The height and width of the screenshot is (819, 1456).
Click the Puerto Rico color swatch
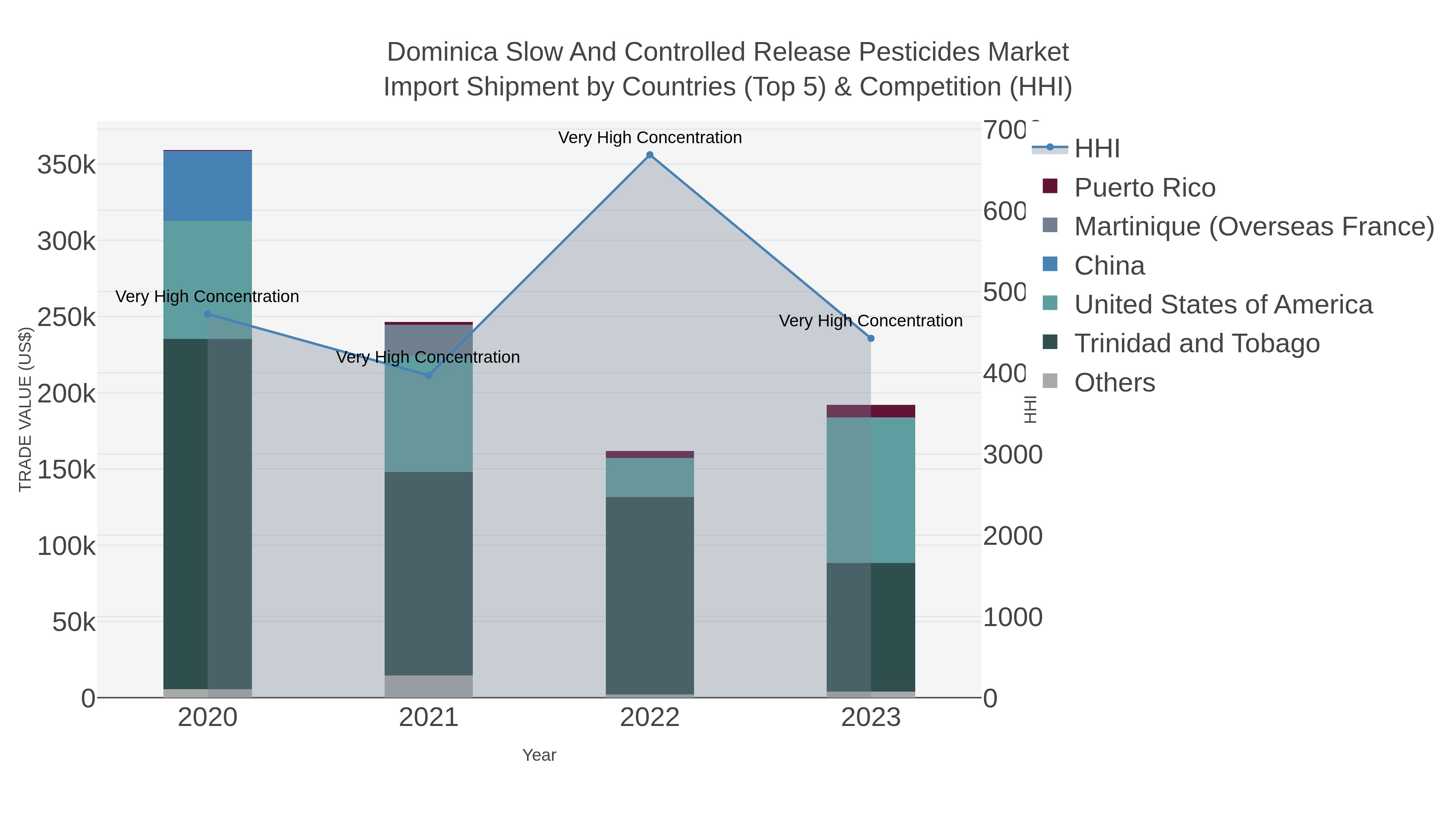(x=1050, y=186)
